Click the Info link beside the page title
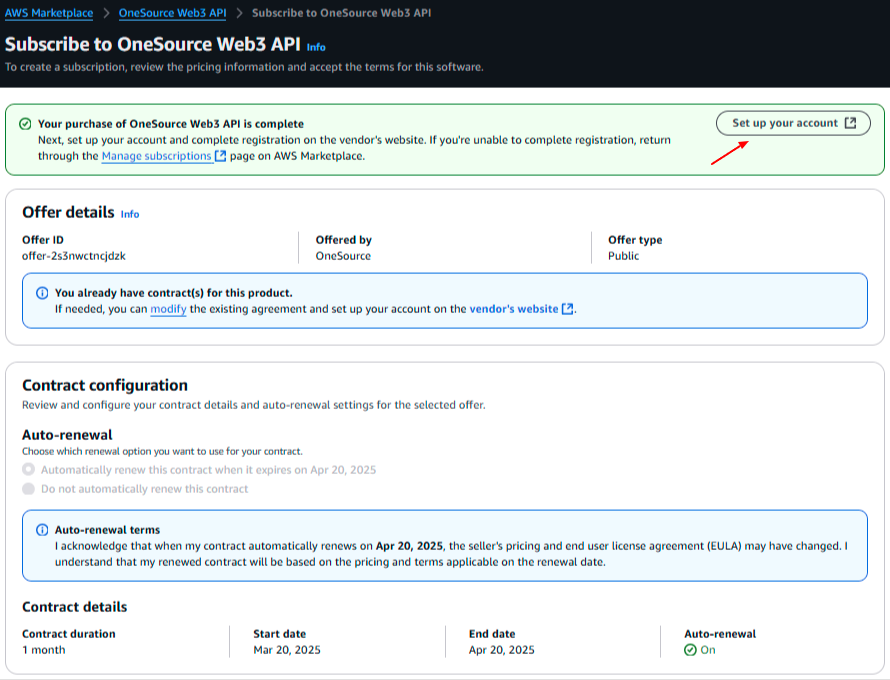Screen dimensions: 890x680 316,47
